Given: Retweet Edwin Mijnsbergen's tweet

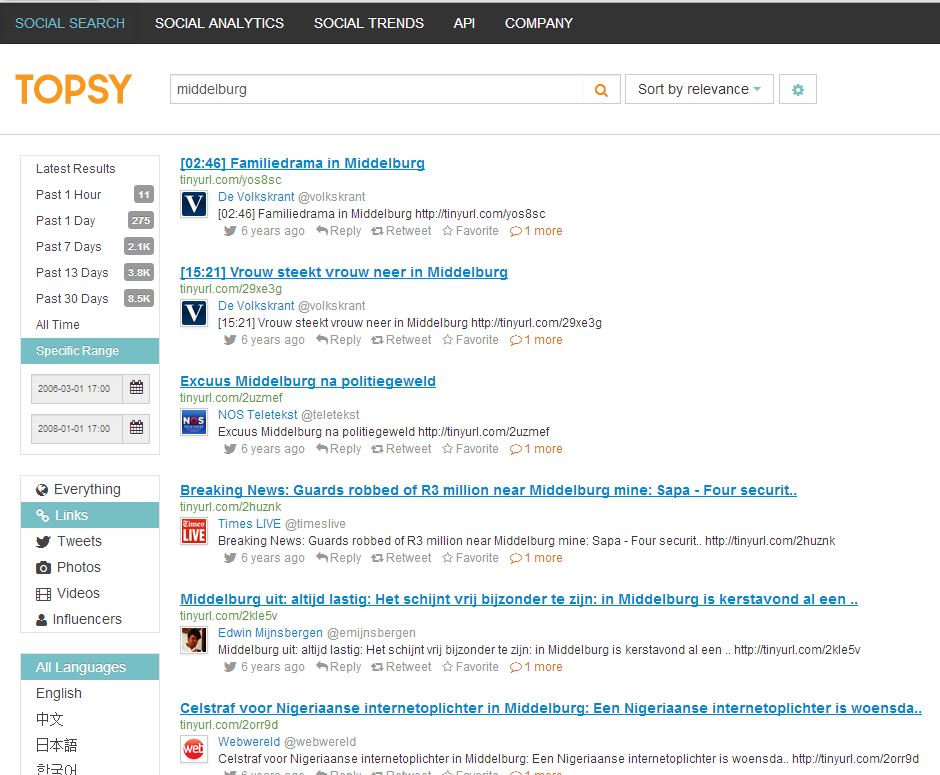Looking at the screenshot, I should (x=401, y=667).
